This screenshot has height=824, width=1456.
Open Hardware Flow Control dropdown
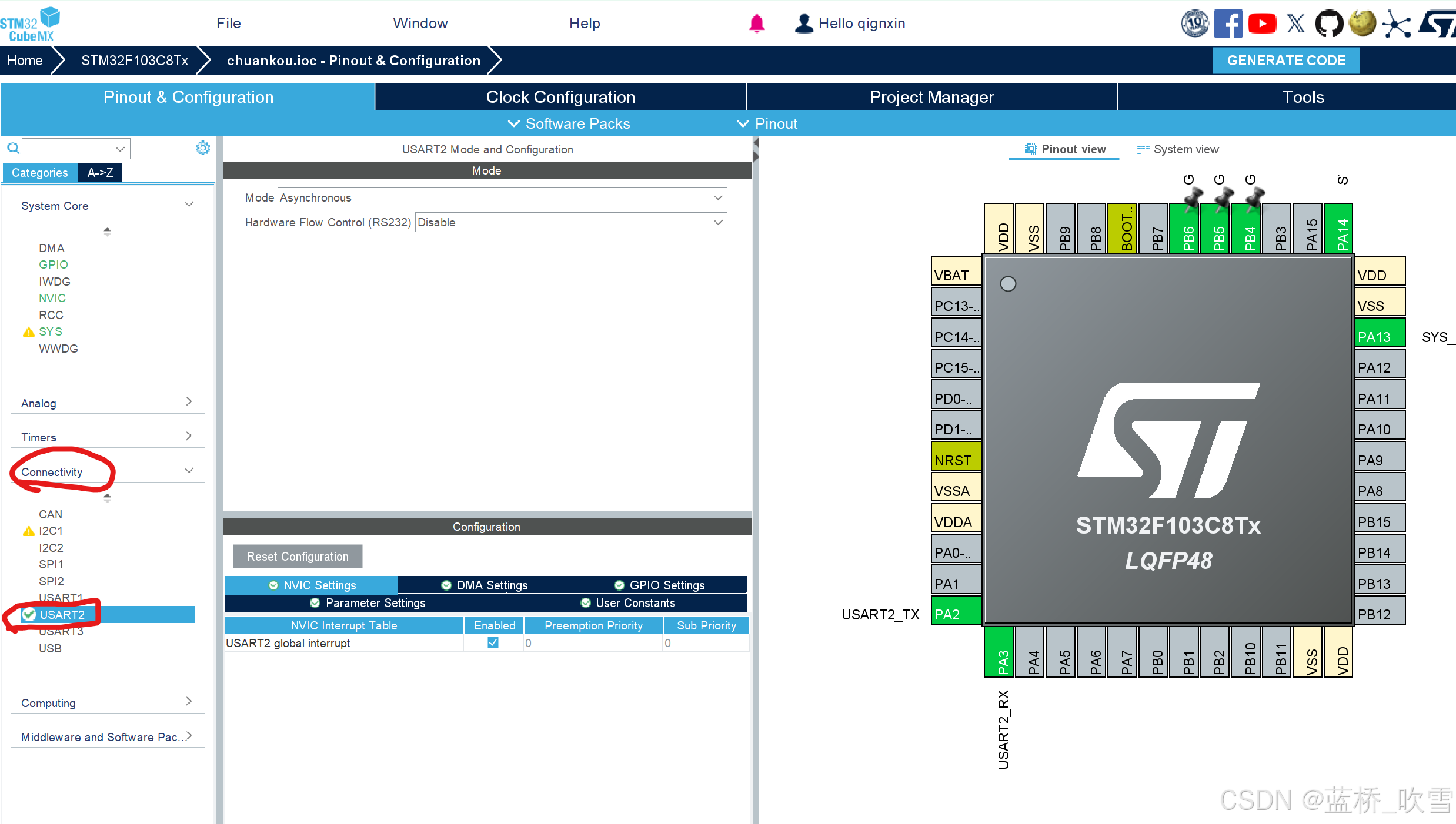coord(570,222)
